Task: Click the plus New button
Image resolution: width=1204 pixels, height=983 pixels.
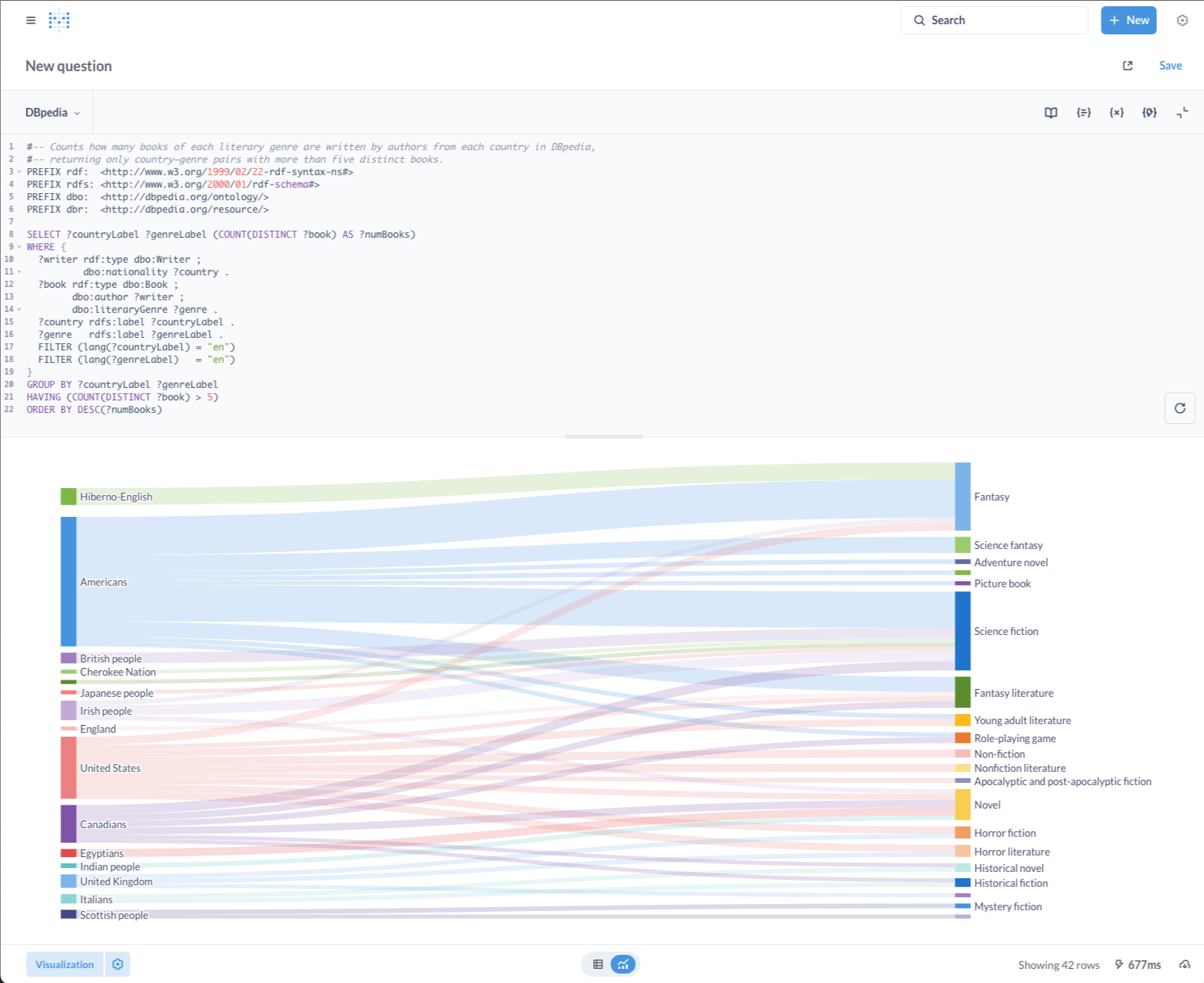Action: pos(1128,20)
